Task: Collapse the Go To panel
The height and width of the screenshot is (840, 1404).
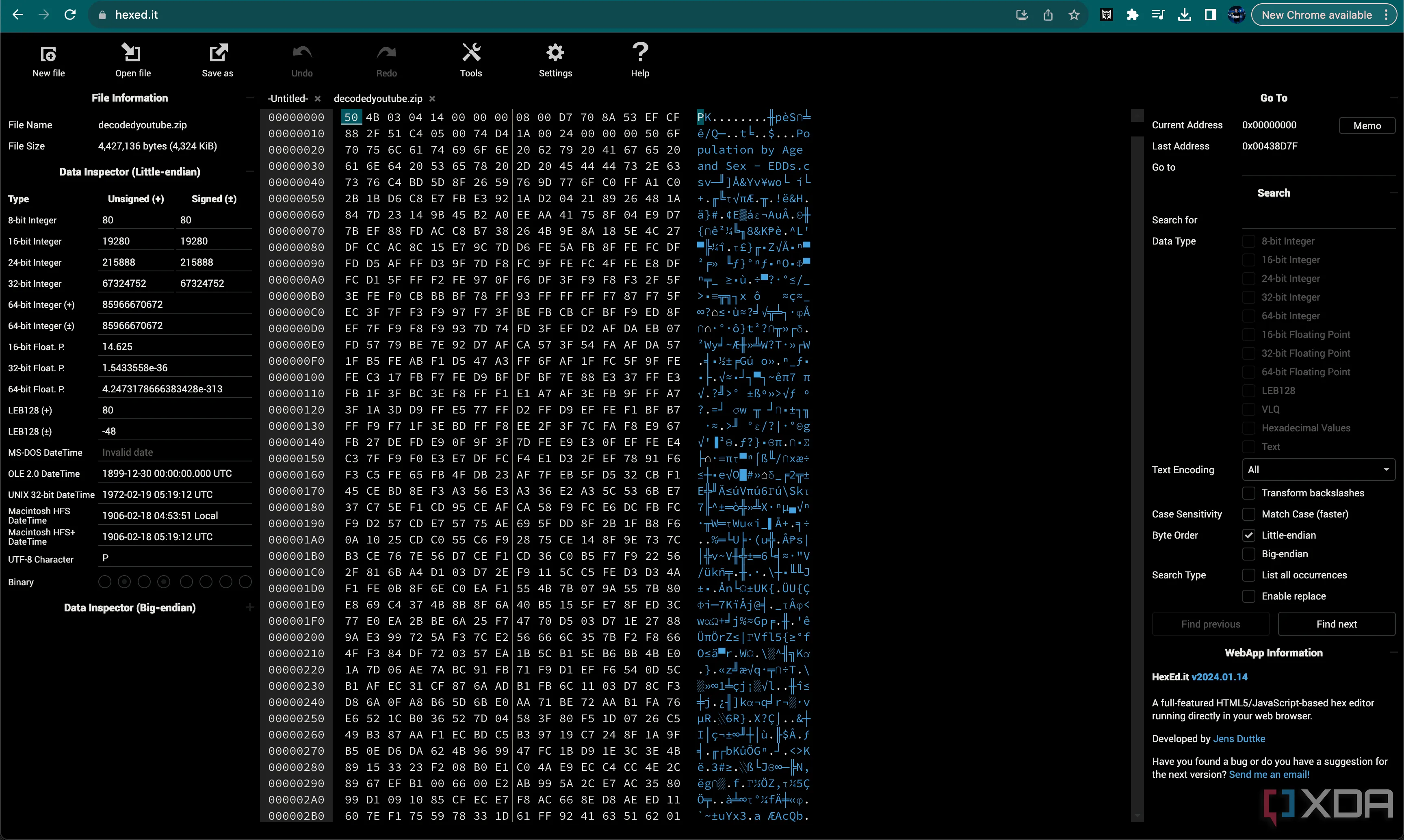Action: pyautogui.click(x=1393, y=98)
